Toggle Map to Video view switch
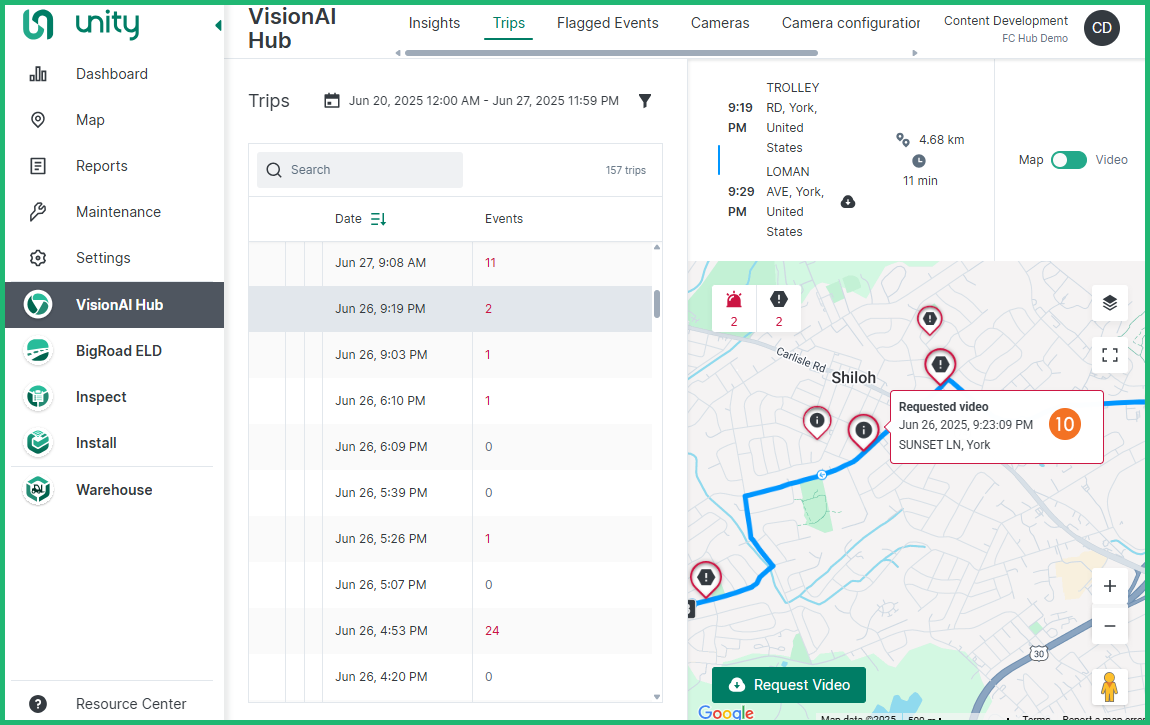Screen dimensions: 1150x725 click(x=1068, y=160)
